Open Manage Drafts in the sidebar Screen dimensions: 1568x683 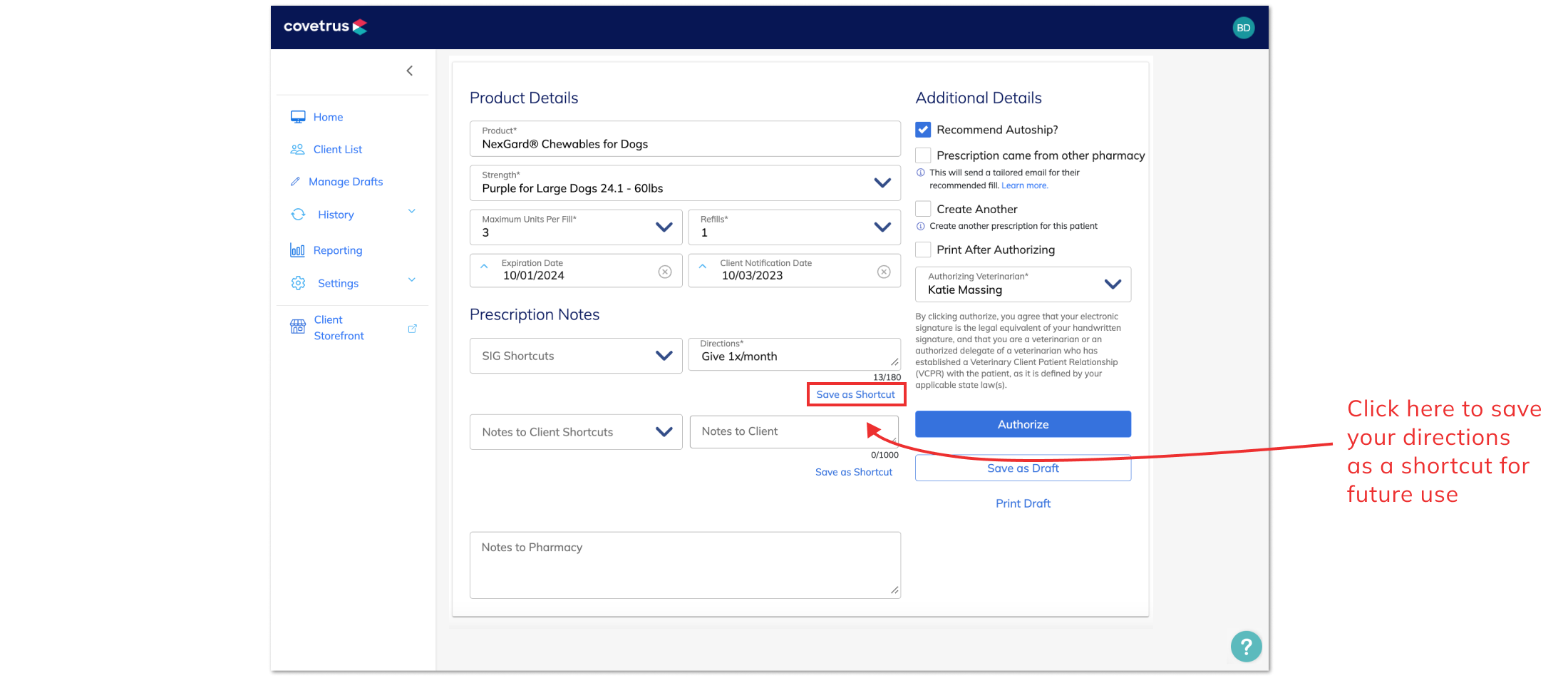346,182
